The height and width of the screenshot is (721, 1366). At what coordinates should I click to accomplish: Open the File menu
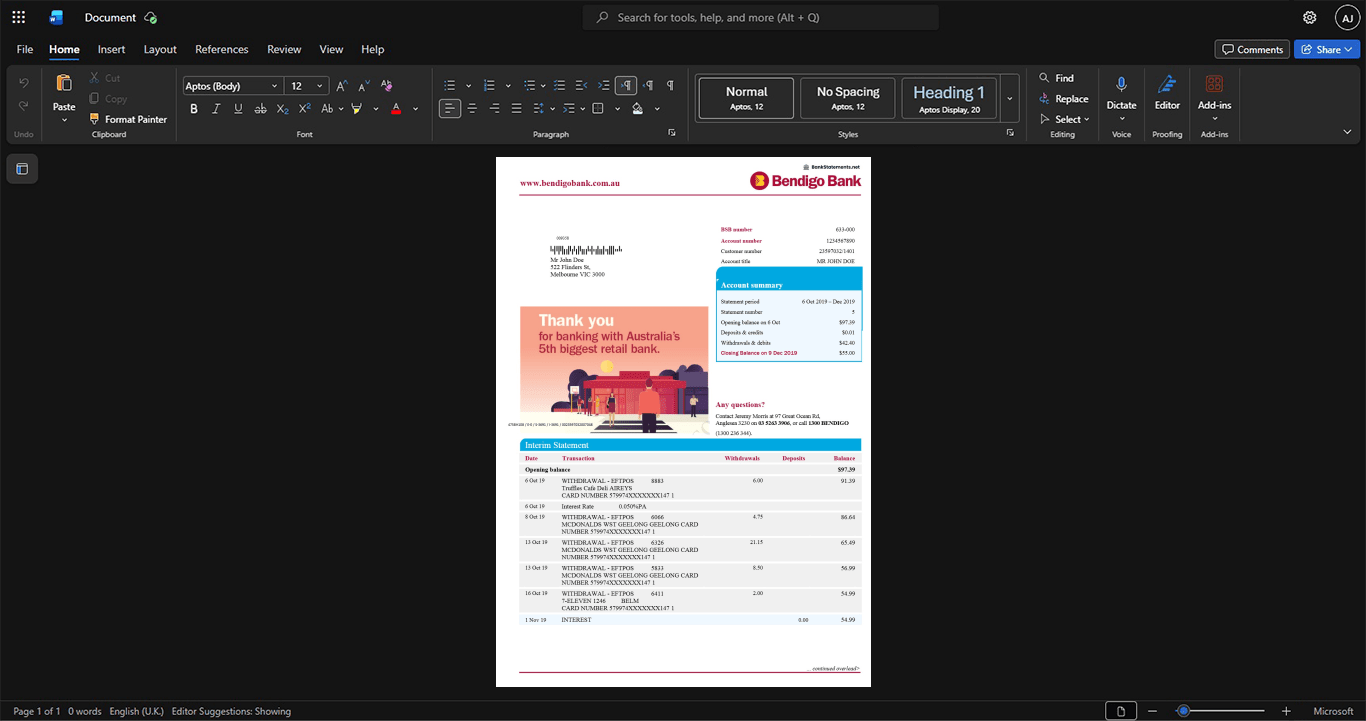pos(25,49)
